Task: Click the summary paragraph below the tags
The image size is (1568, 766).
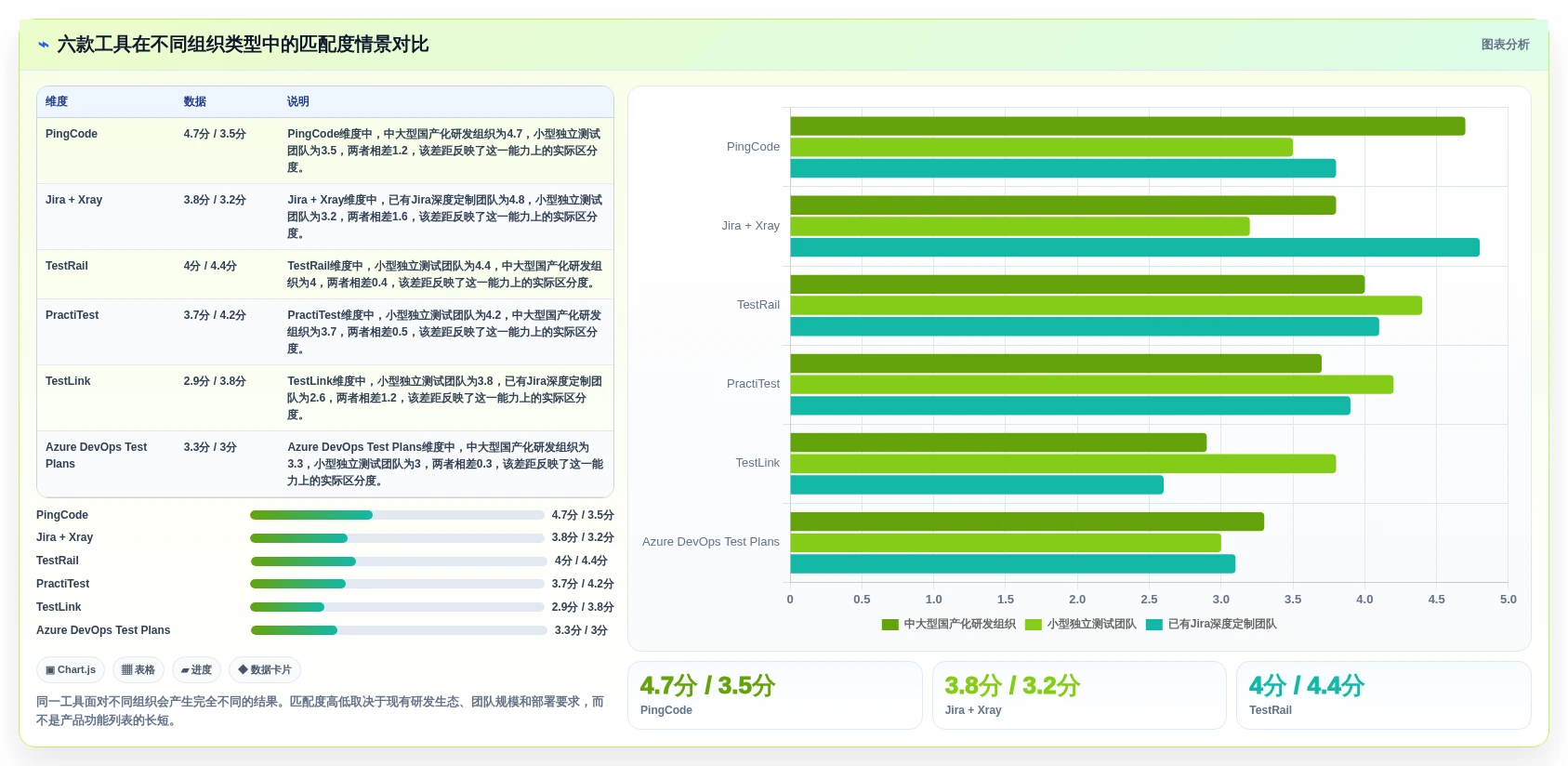Action: (321, 711)
